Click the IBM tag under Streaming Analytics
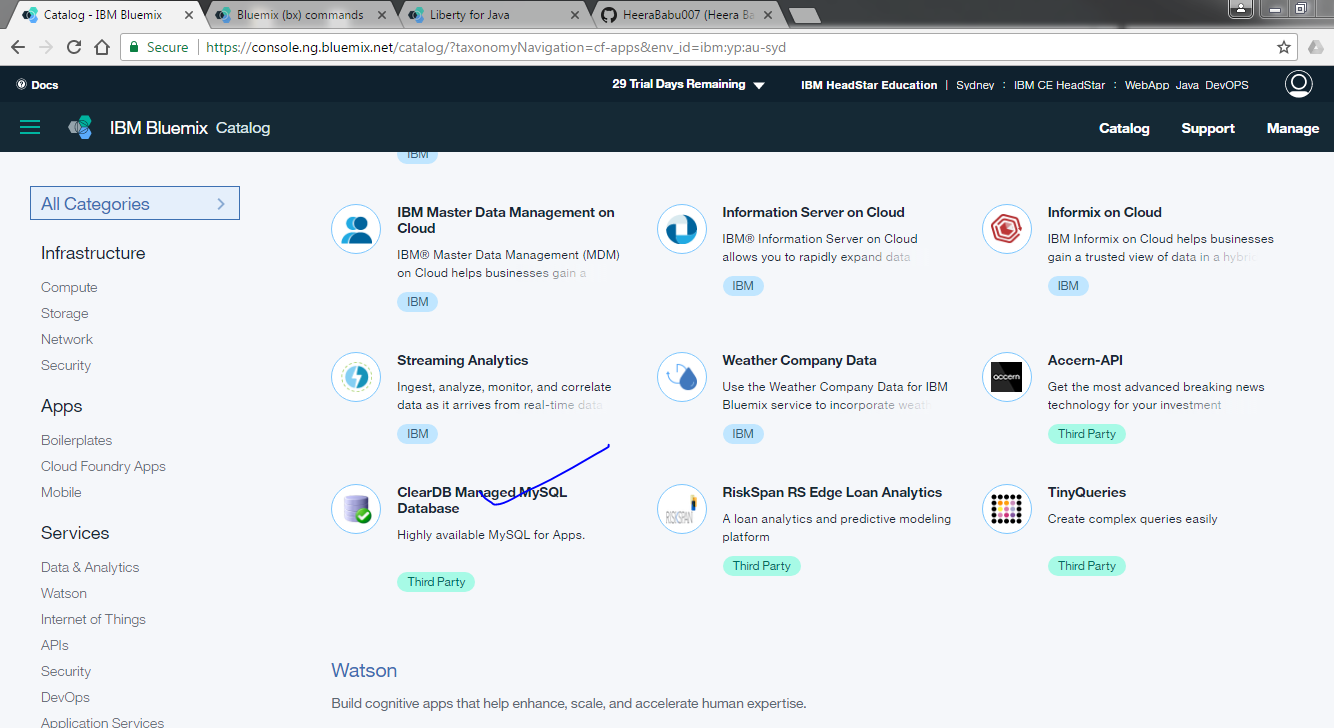 tap(418, 434)
